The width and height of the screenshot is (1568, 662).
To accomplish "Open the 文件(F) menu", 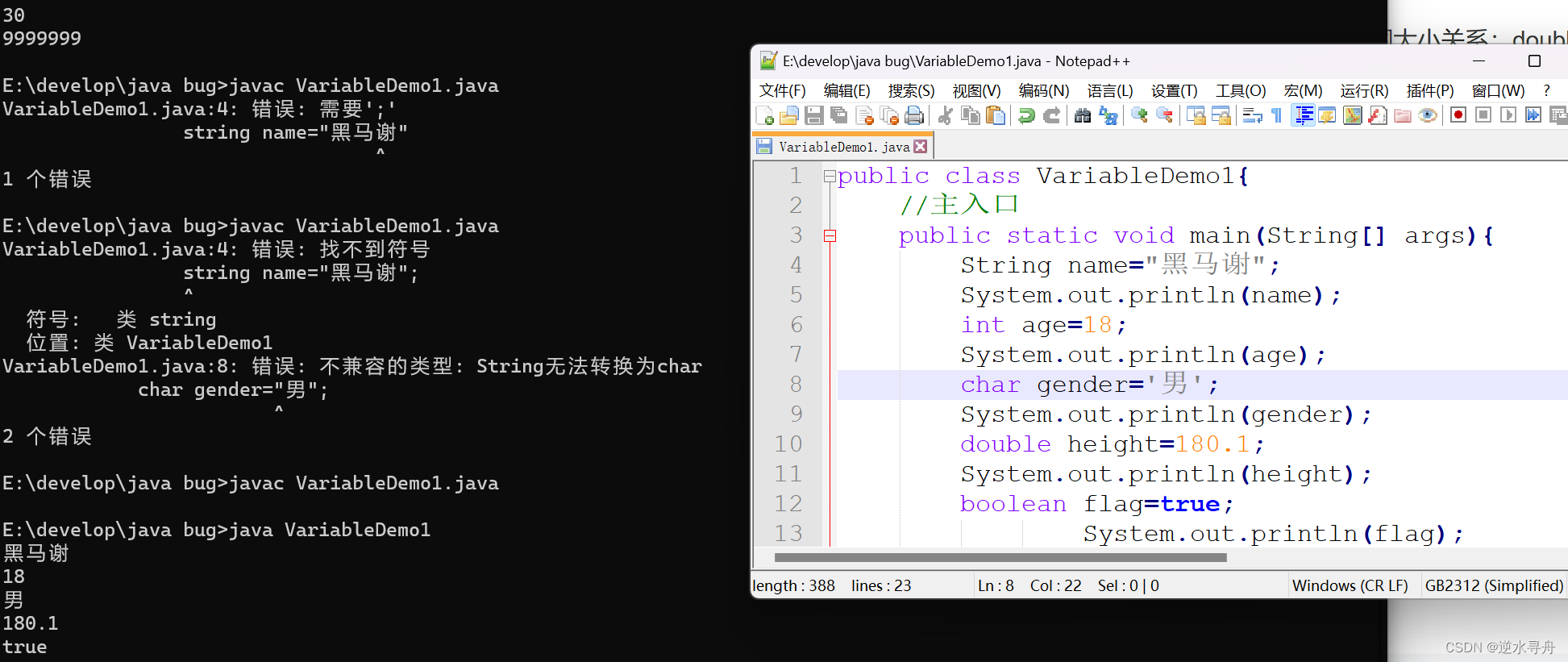I will (782, 90).
